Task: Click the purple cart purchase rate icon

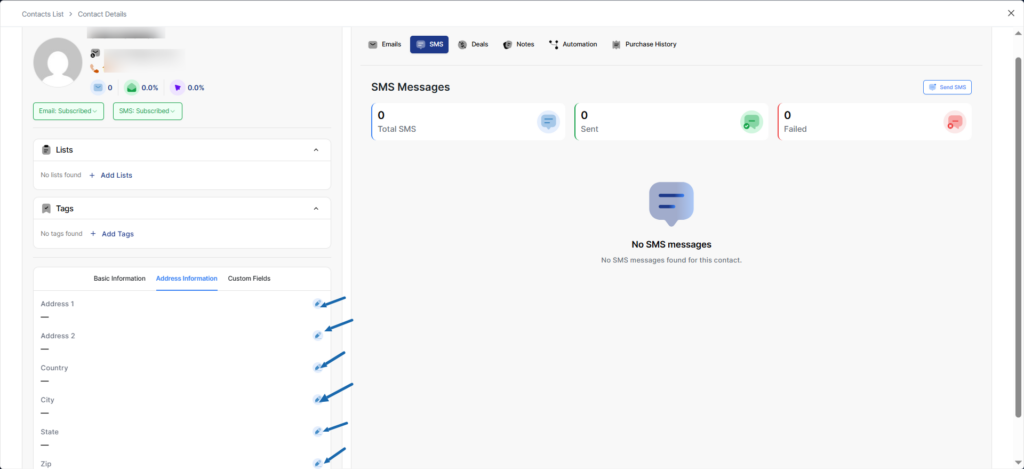Action: 177,88
